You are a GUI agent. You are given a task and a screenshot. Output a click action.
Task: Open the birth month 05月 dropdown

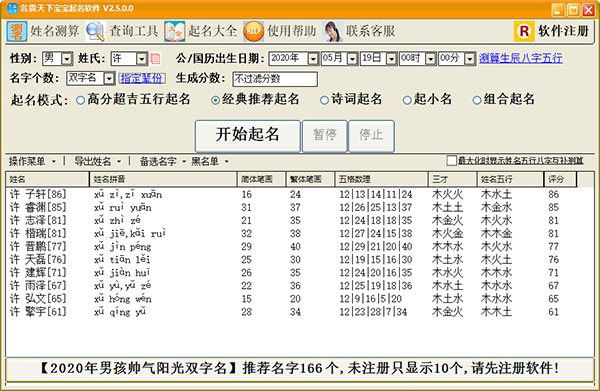tap(352, 59)
